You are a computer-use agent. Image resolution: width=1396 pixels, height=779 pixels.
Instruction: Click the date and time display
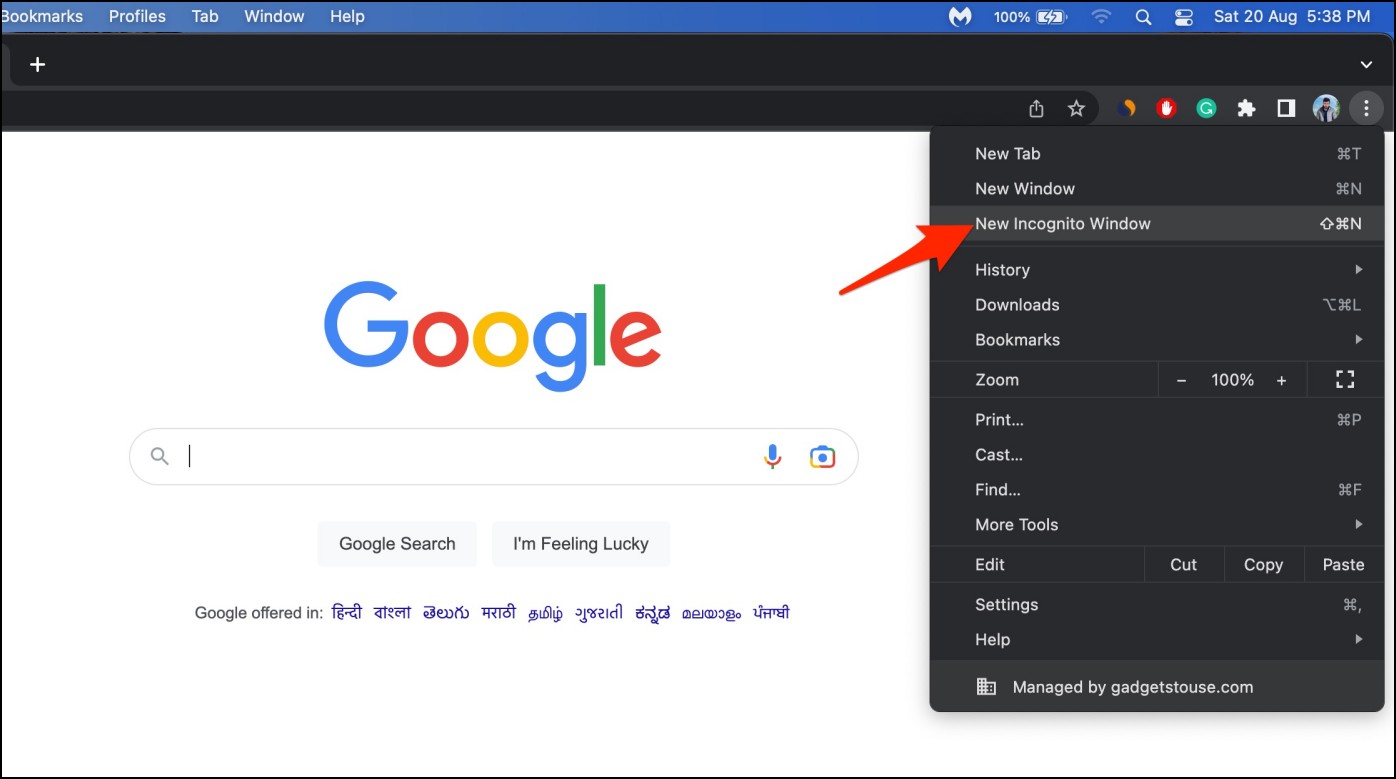click(1292, 17)
